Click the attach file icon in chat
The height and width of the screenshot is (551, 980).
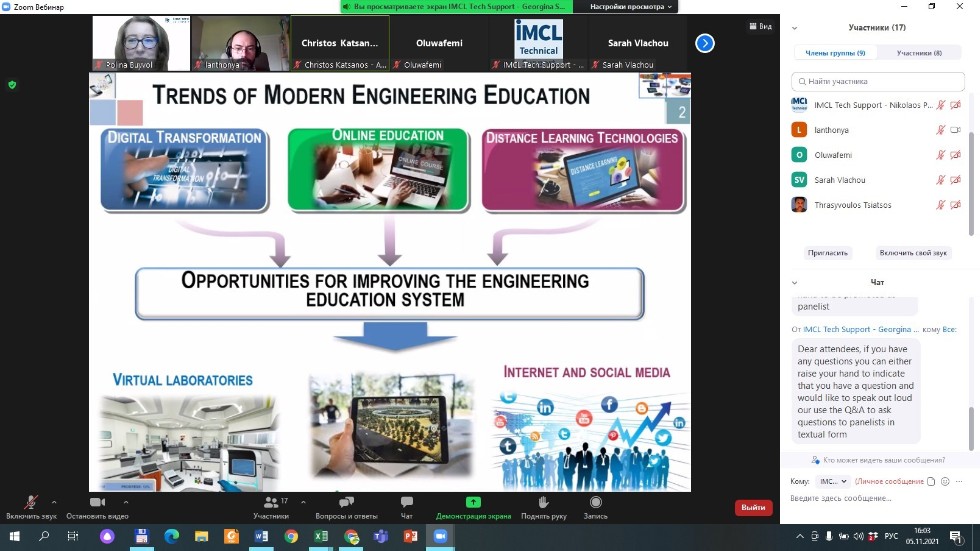(931, 481)
